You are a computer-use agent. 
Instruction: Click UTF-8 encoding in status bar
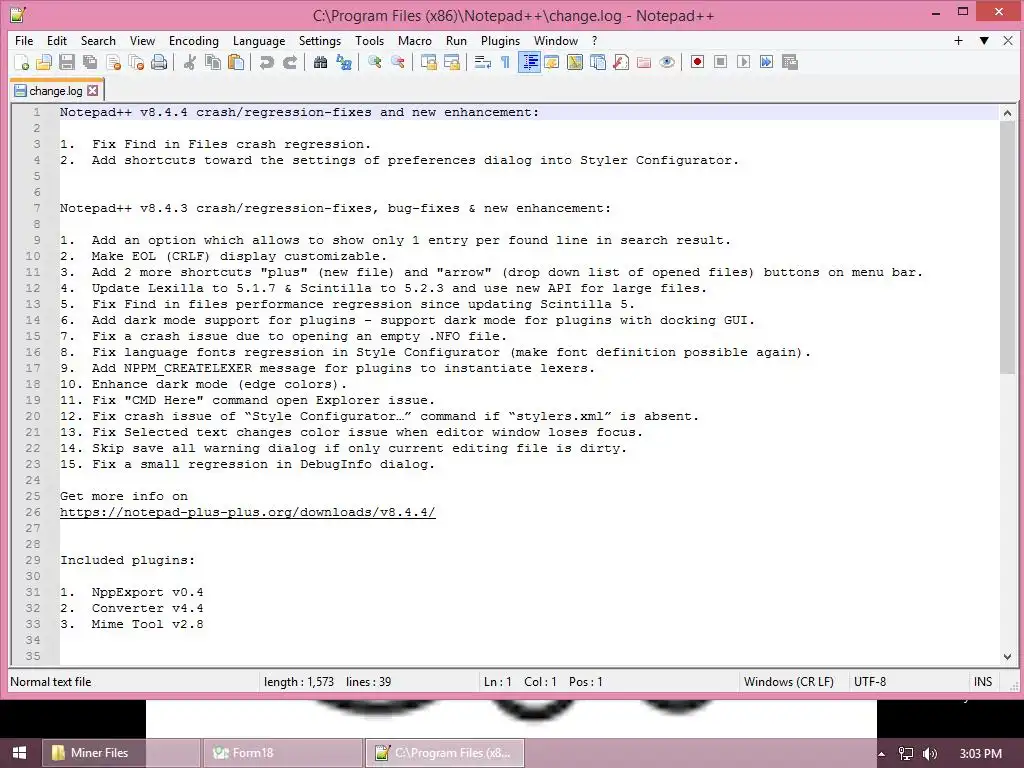870,682
